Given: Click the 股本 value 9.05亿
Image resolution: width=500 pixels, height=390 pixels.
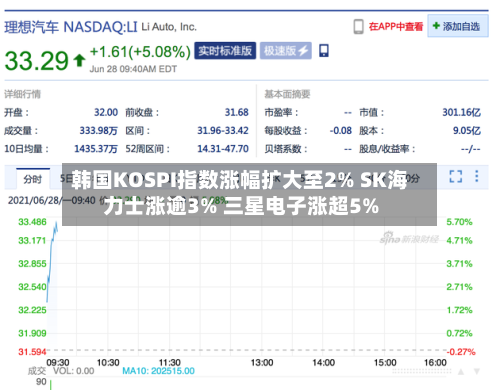Looking at the screenshot, I should 467,131.
